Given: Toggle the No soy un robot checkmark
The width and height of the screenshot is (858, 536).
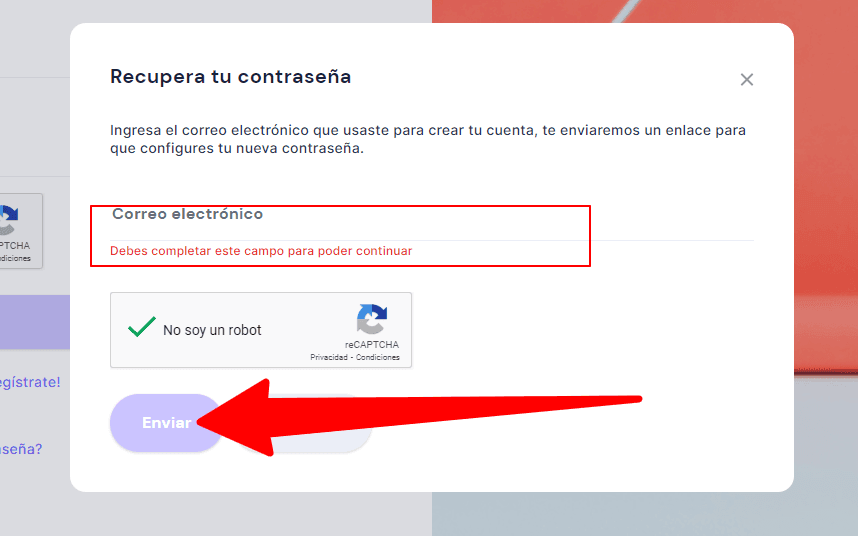Looking at the screenshot, I should pos(142,328).
